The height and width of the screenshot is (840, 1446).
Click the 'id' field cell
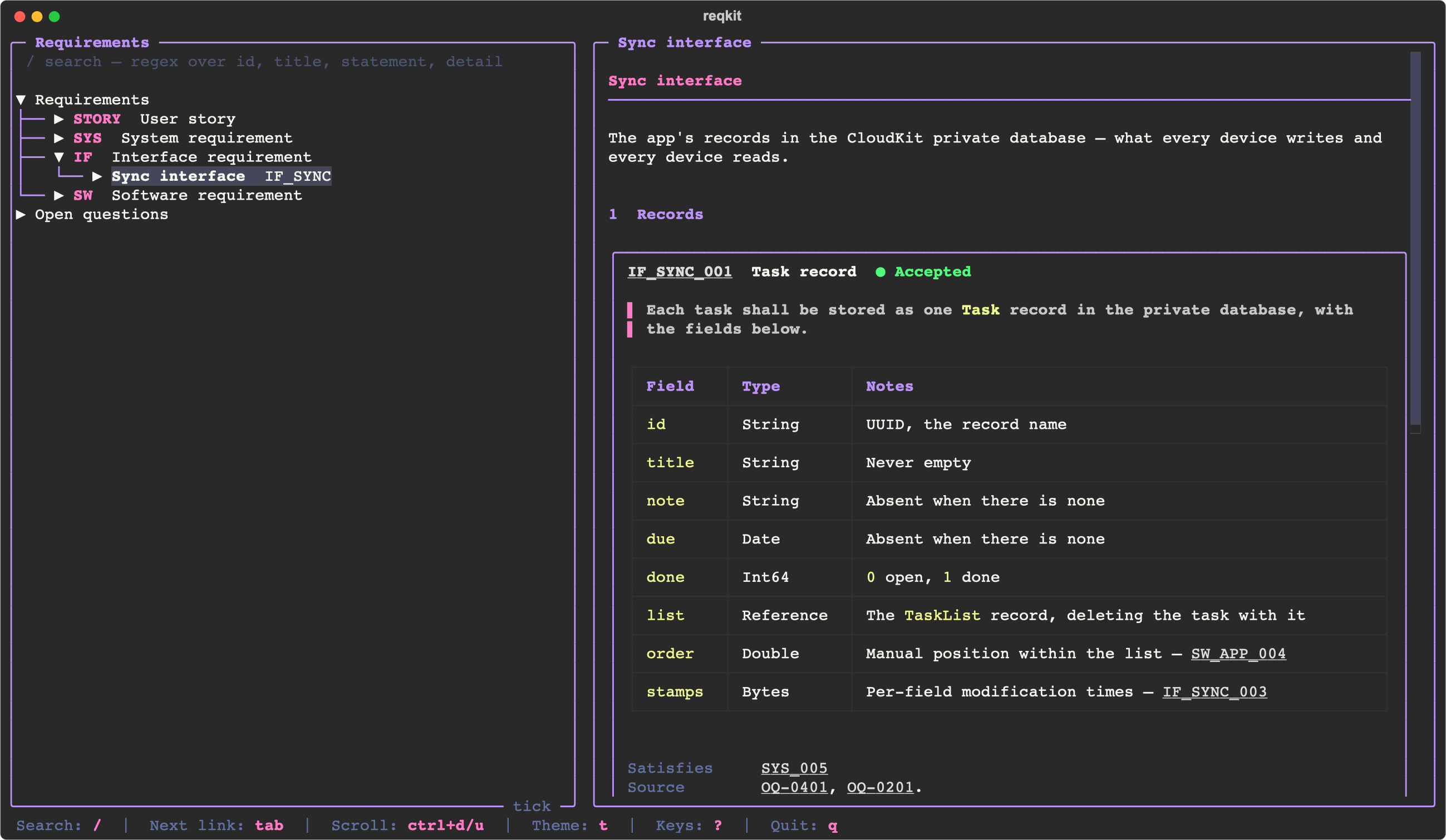tap(680, 424)
